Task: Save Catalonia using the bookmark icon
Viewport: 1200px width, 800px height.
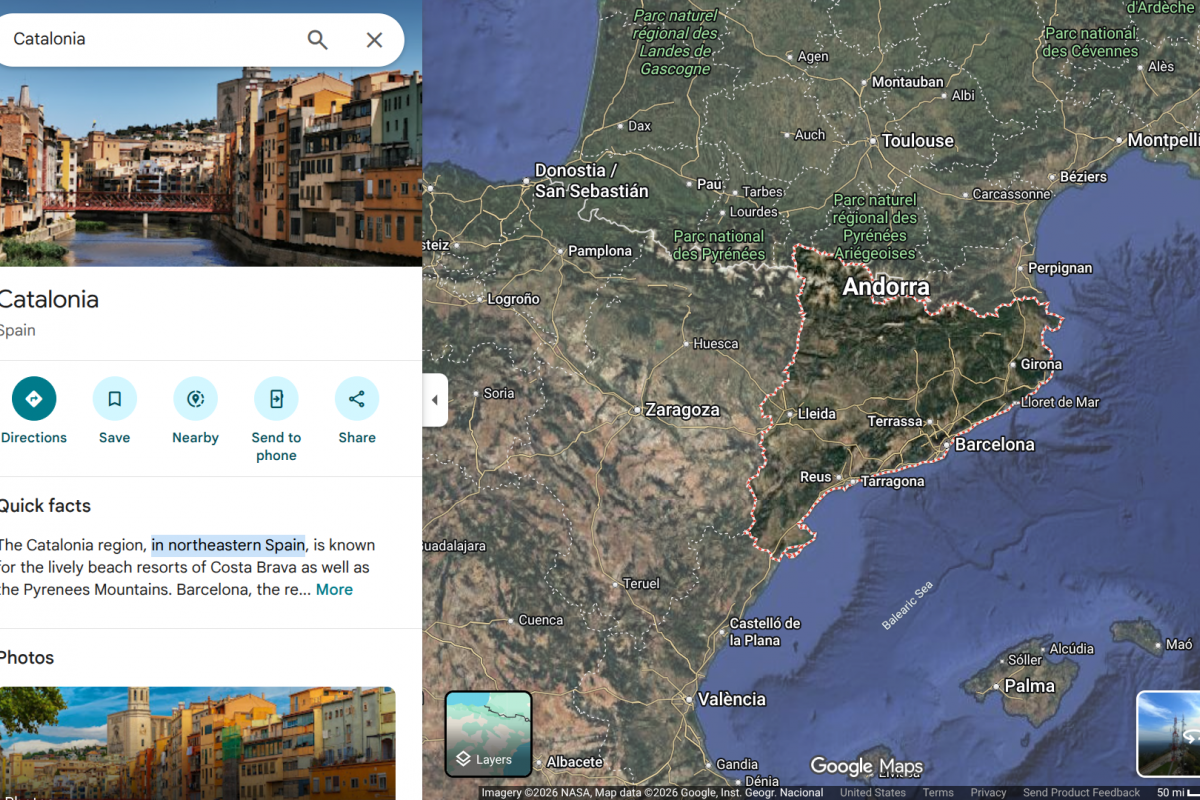Action: click(114, 398)
